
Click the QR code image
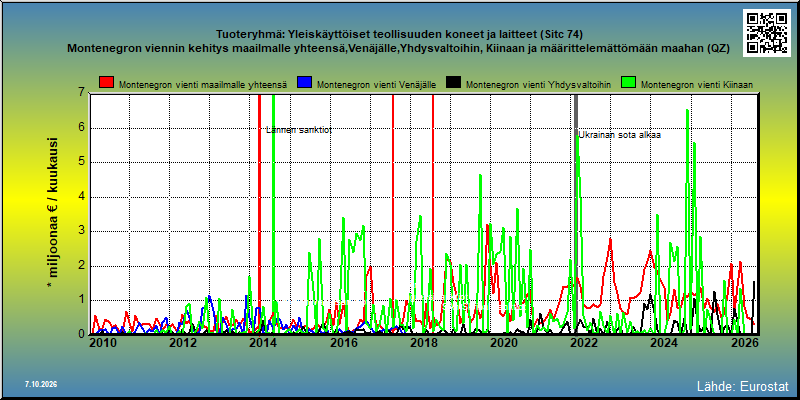(x=768, y=32)
